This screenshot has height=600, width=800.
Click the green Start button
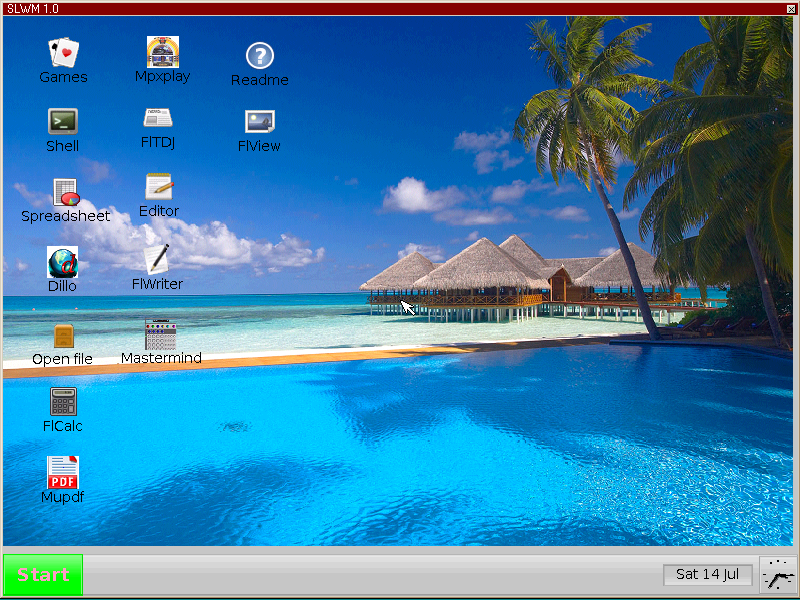tap(43, 575)
